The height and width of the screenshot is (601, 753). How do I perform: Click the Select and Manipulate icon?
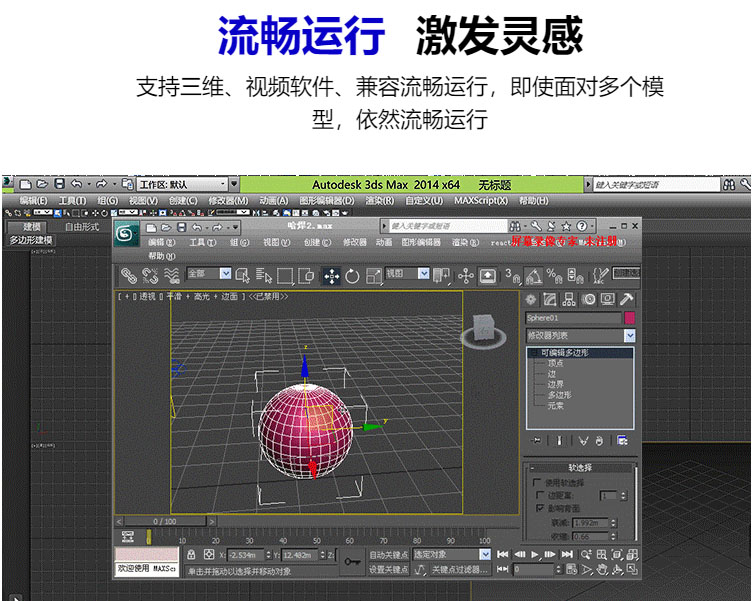click(x=465, y=276)
